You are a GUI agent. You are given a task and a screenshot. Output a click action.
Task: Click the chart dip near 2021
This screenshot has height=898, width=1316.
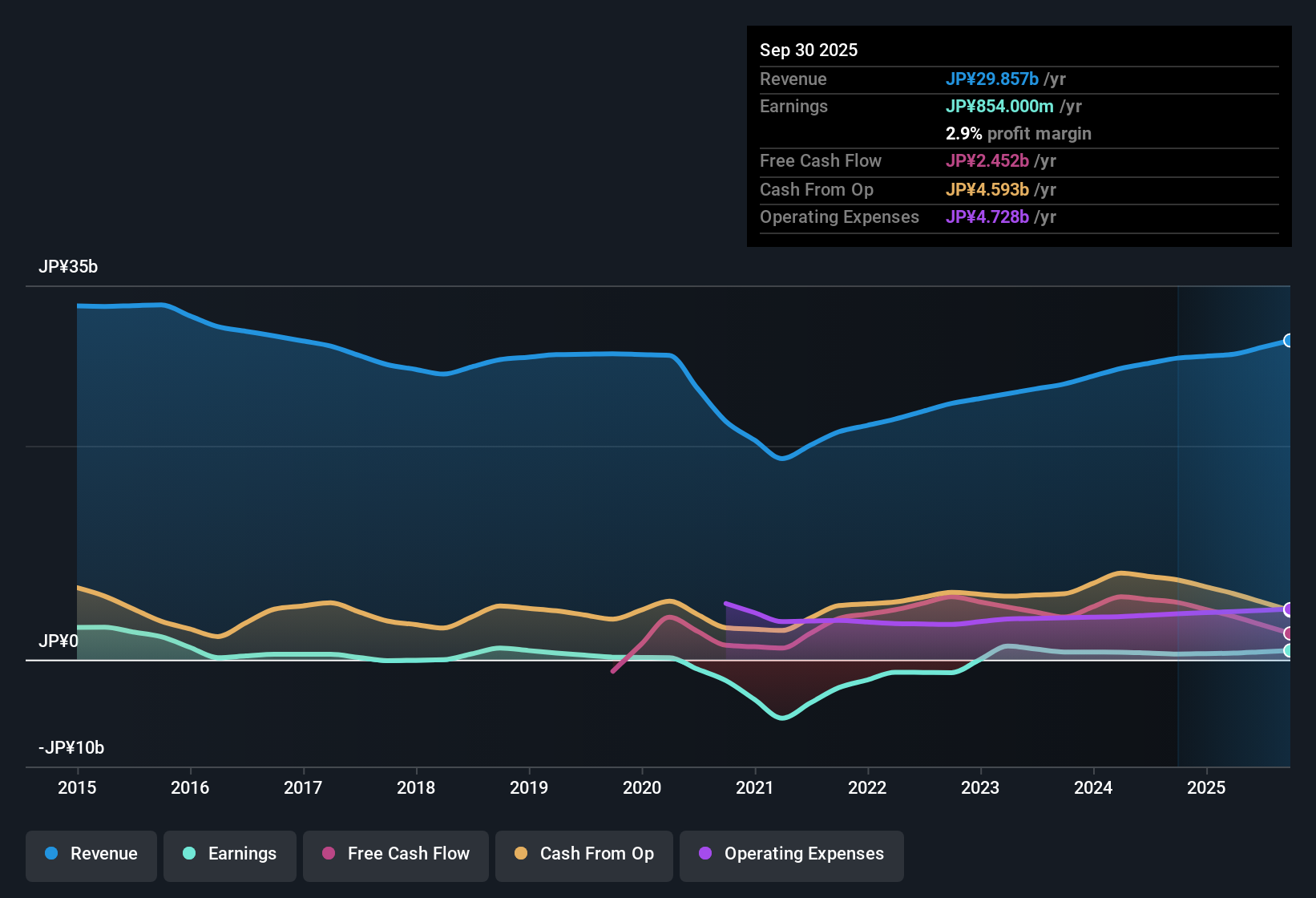click(x=781, y=459)
